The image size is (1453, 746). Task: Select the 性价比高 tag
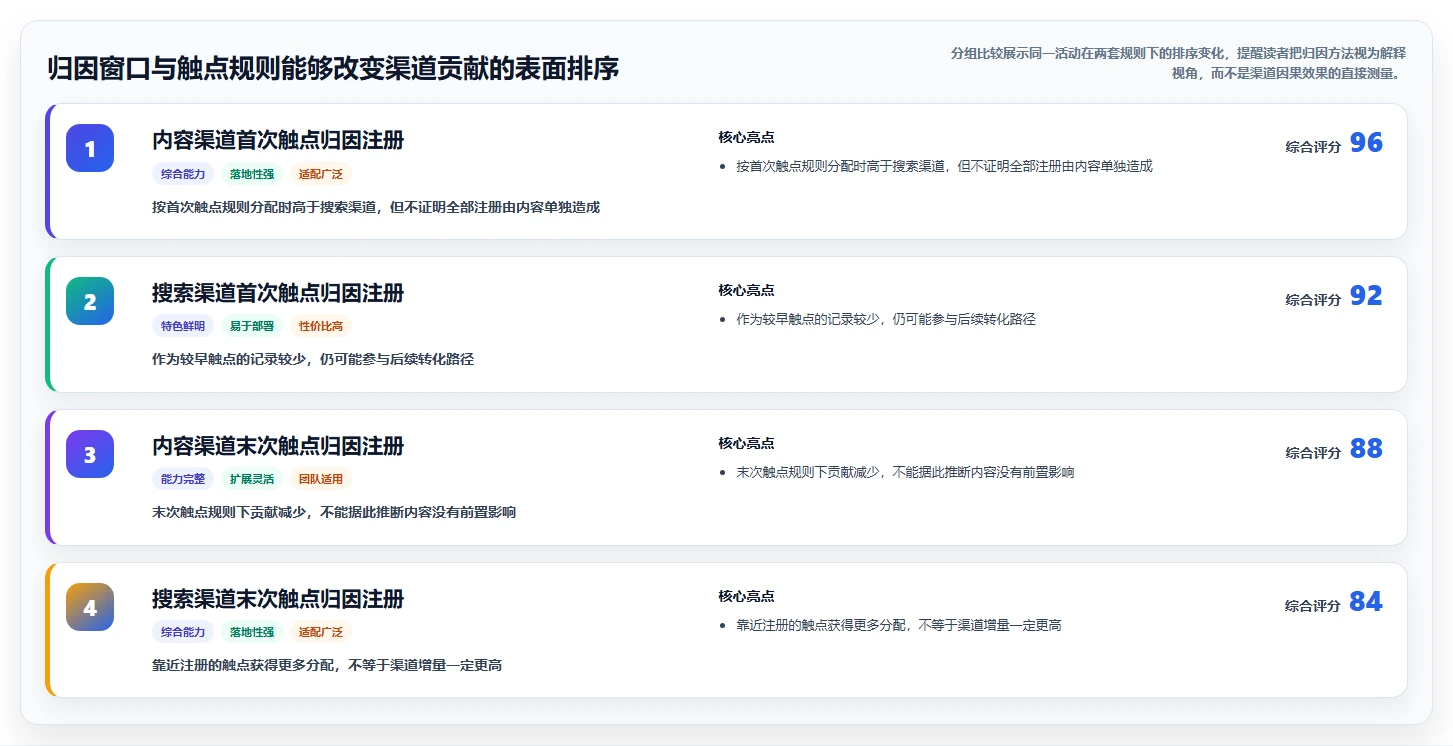[321, 326]
